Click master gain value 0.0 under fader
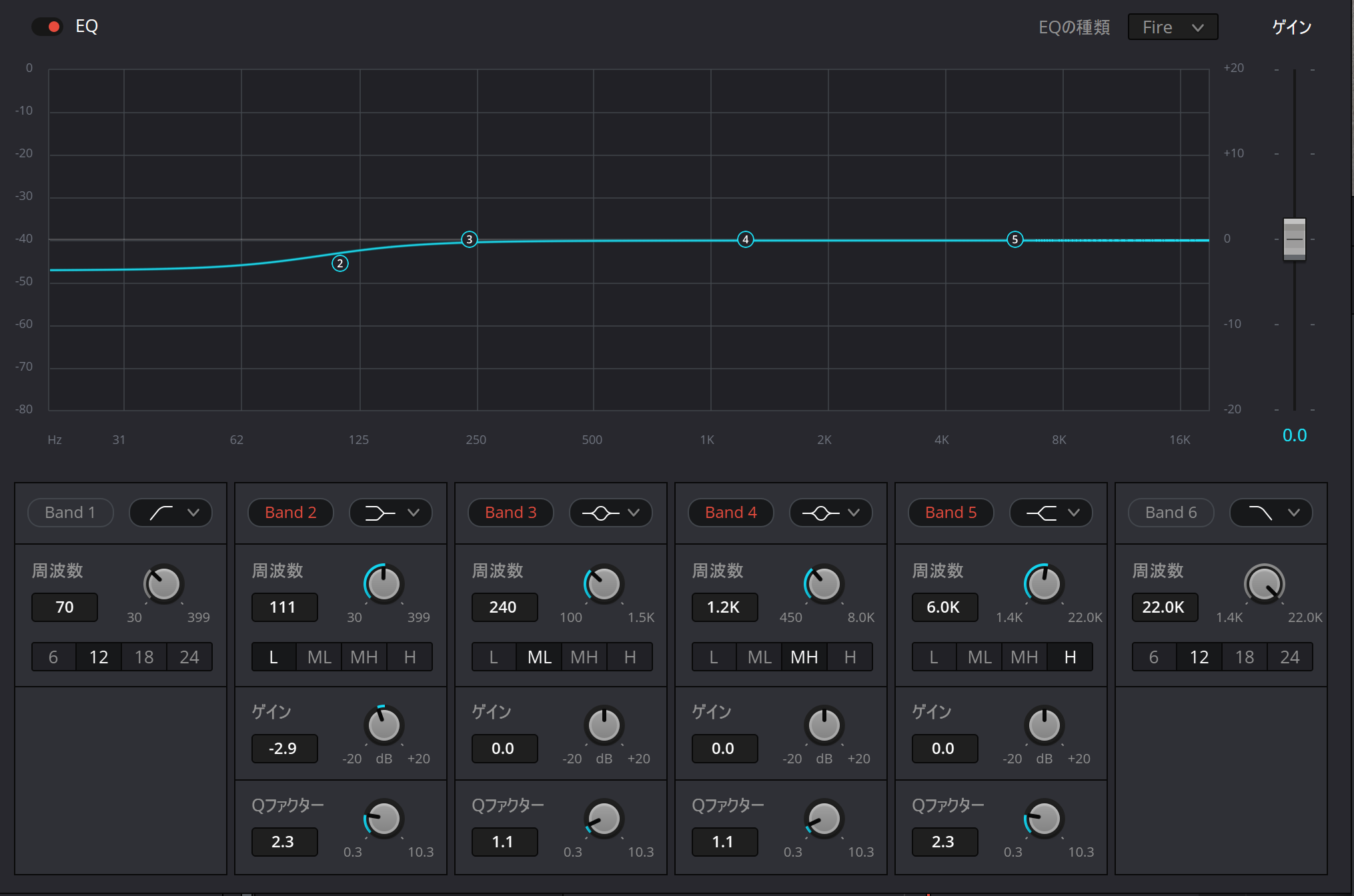Screen dimensions: 1354x896 1295,435
